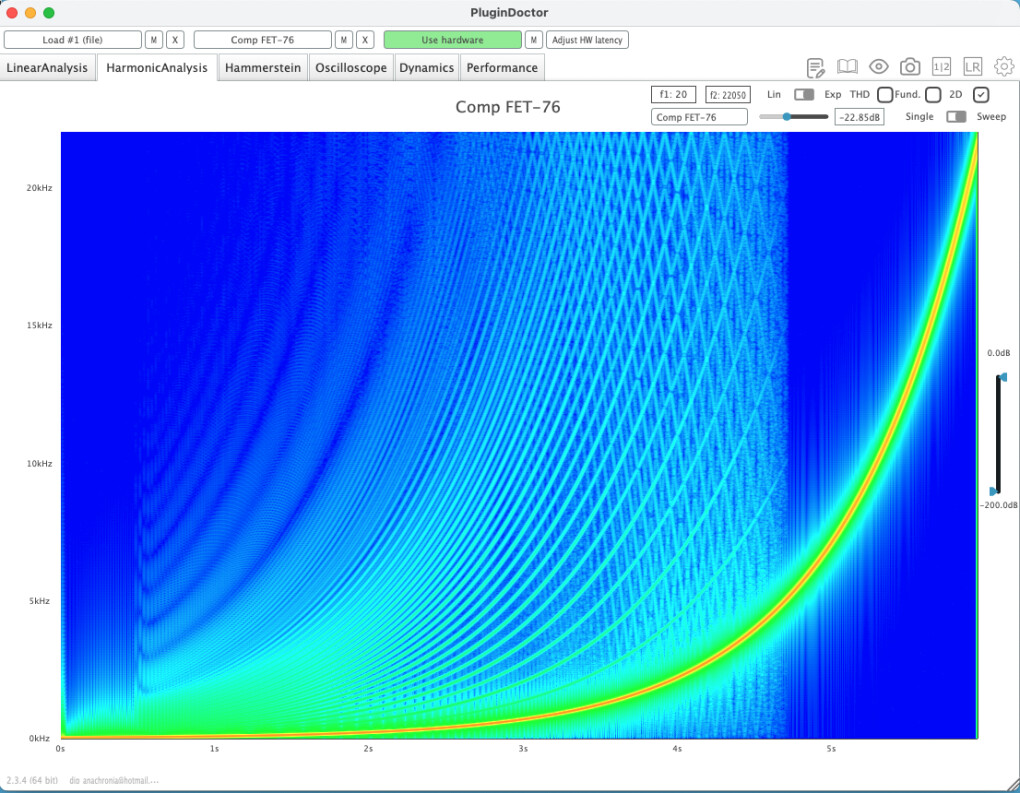Screen dimensions: 1020x793
Task: Click the Use hardware button
Action: (452, 40)
